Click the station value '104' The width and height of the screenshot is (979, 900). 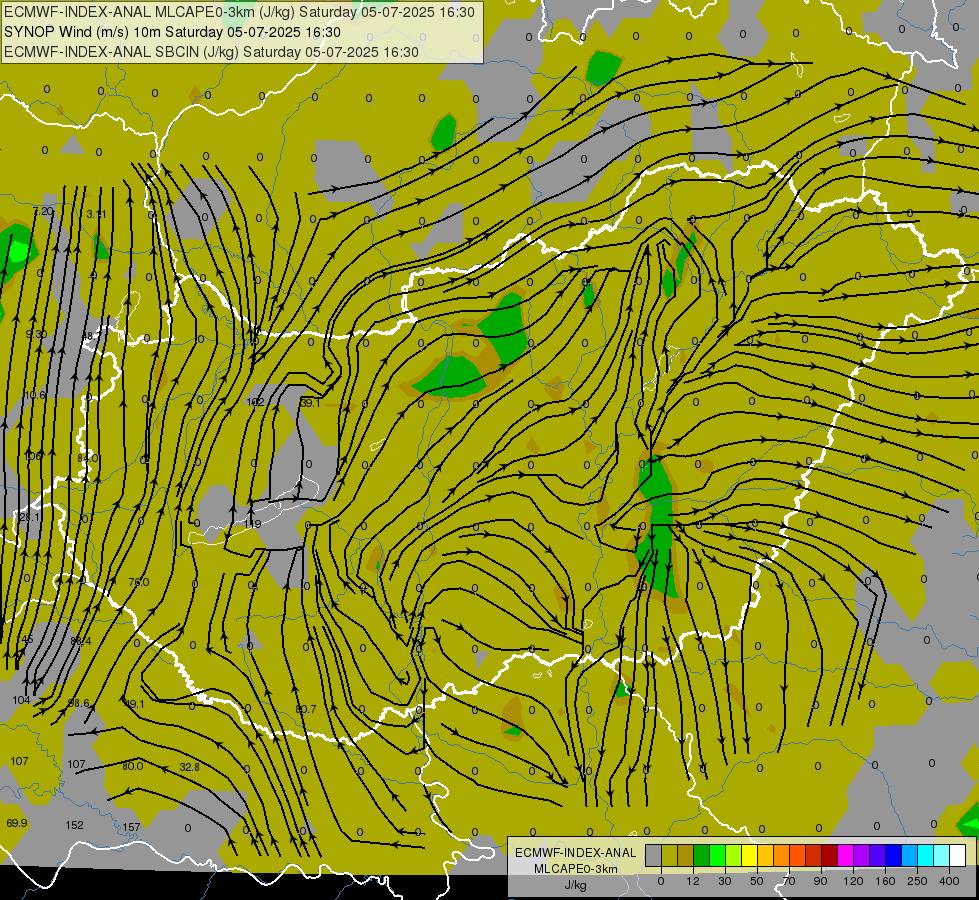pyautogui.click(x=21, y=700)
